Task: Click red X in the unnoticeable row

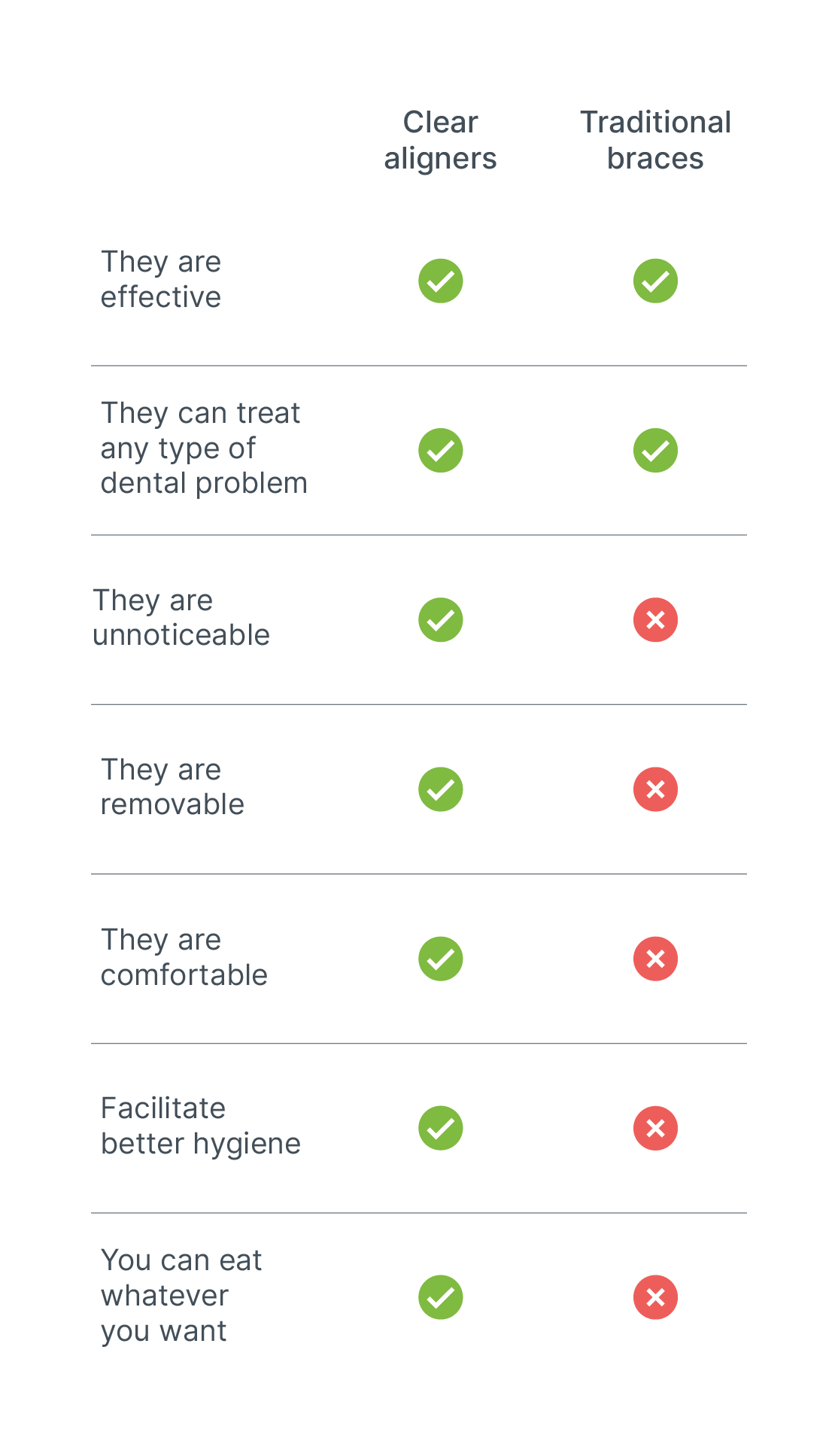Action: pyautogui.click(x=655, y=620)
